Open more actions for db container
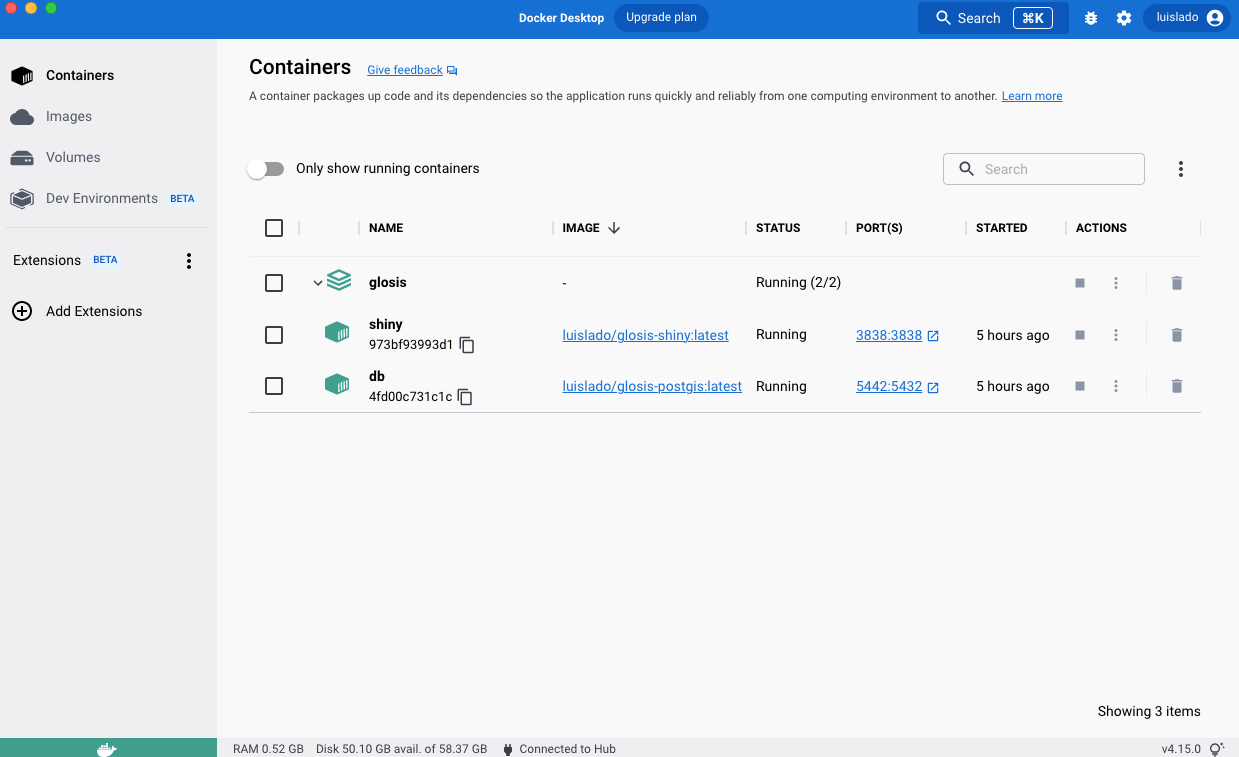 point(1116,386)
